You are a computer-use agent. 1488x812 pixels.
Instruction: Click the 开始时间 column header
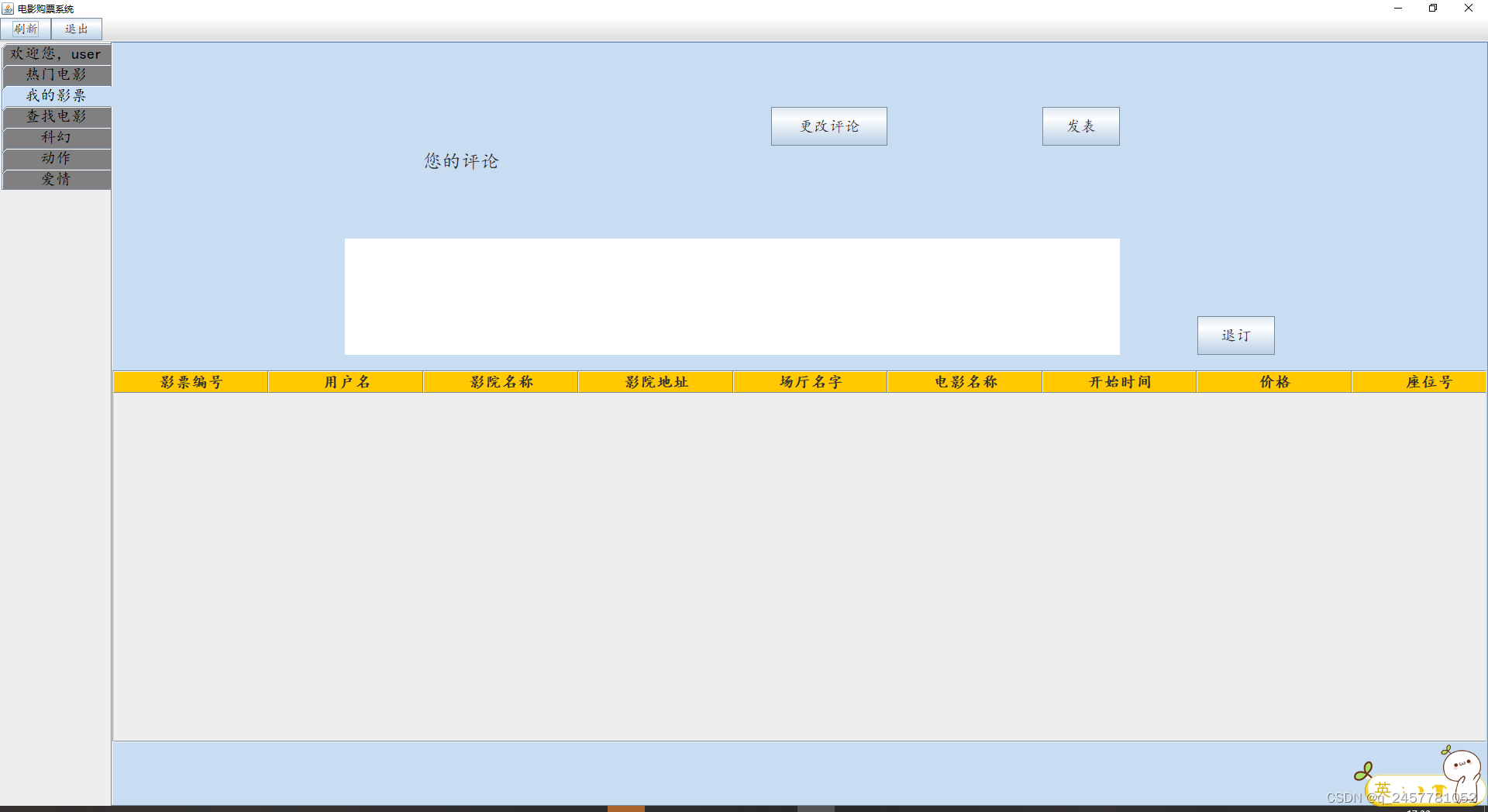[1120, 382]
